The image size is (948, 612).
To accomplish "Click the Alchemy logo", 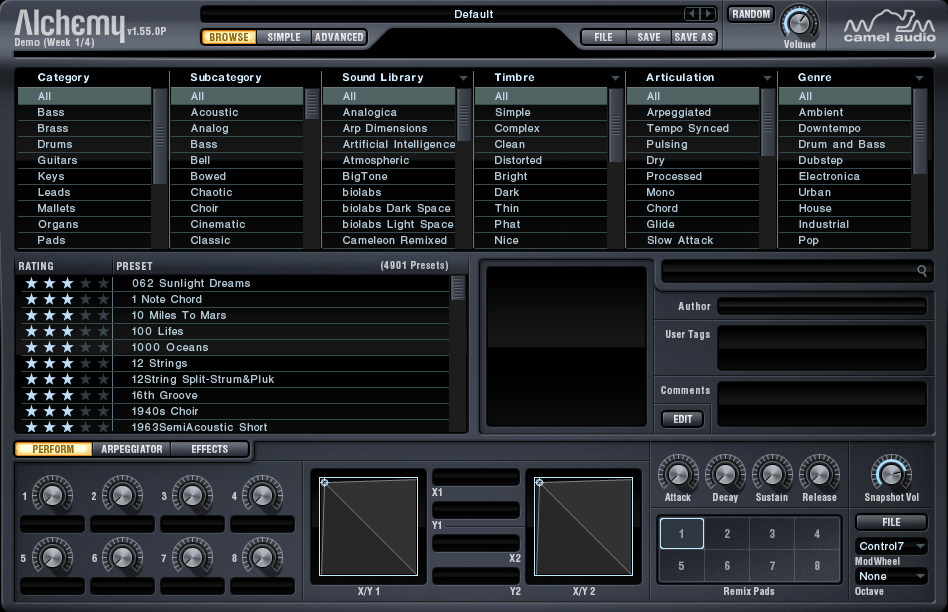I will point(69,25).
